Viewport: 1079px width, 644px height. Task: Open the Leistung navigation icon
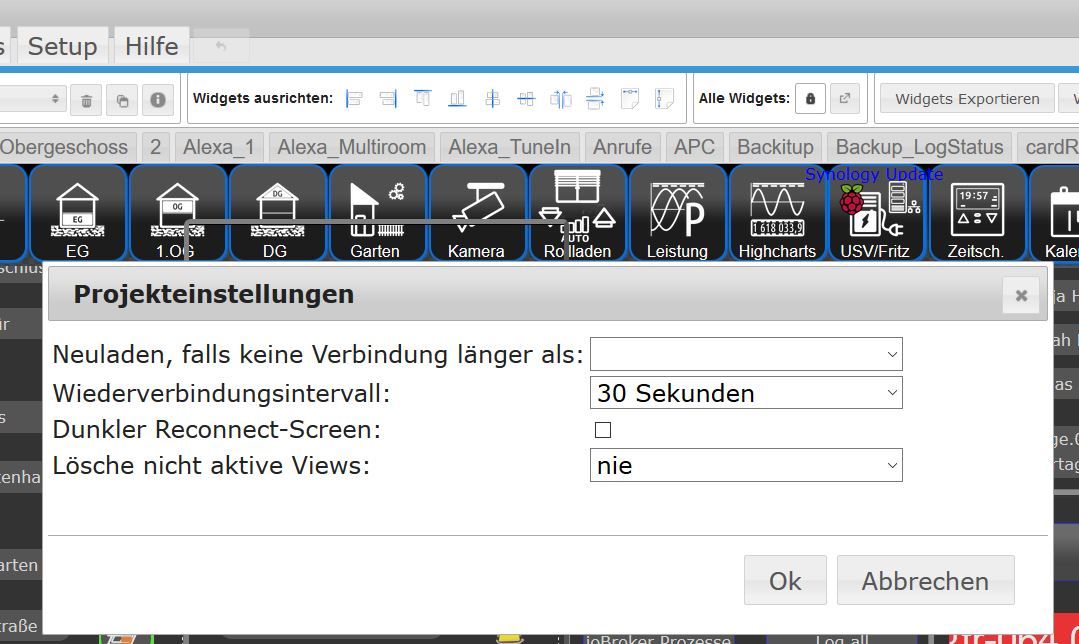click(677, 213)
